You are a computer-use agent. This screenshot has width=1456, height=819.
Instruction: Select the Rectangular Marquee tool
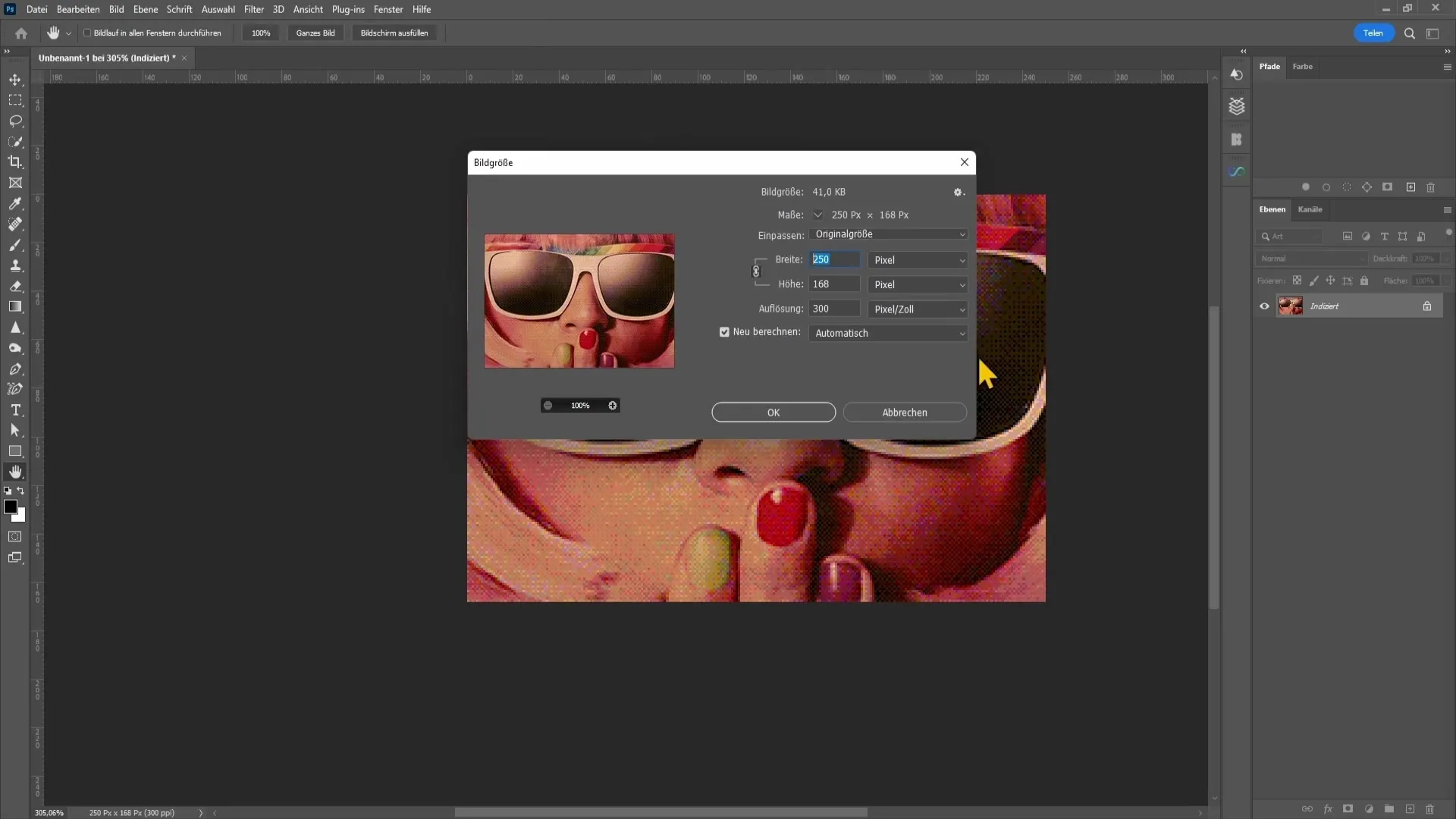[15, 100]
